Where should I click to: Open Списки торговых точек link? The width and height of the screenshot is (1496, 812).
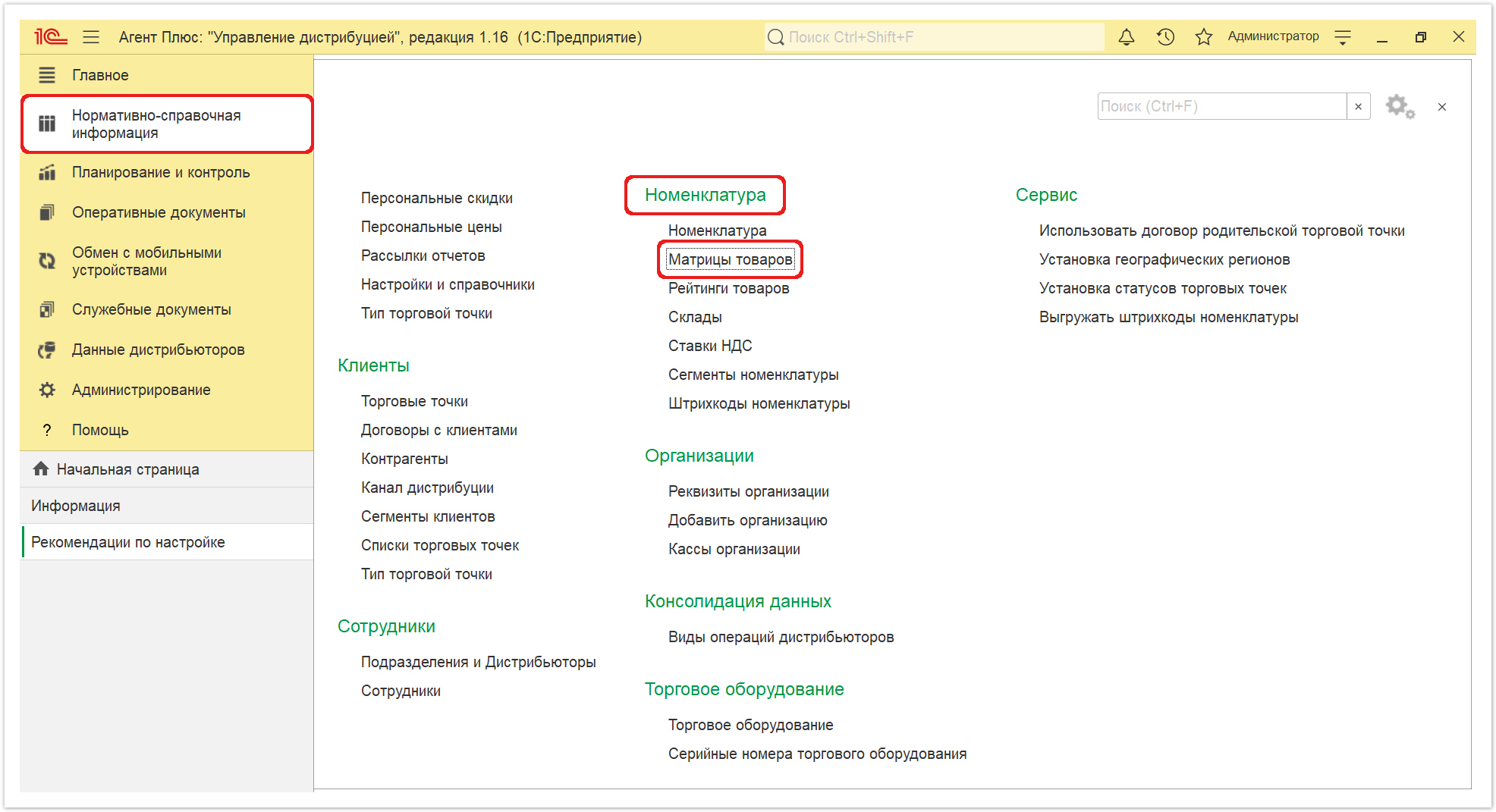440,545
